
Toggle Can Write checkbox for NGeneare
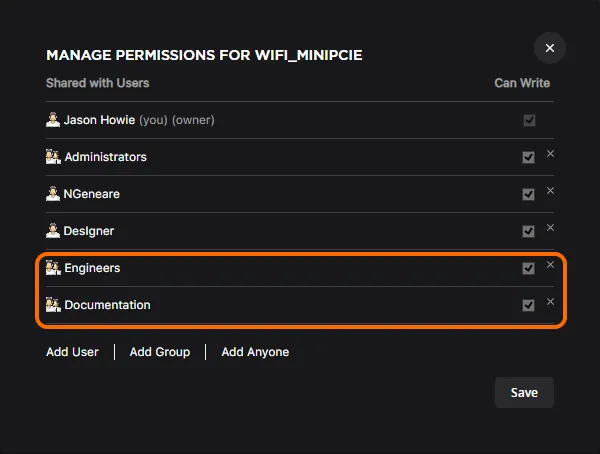[x=528, y=194]
